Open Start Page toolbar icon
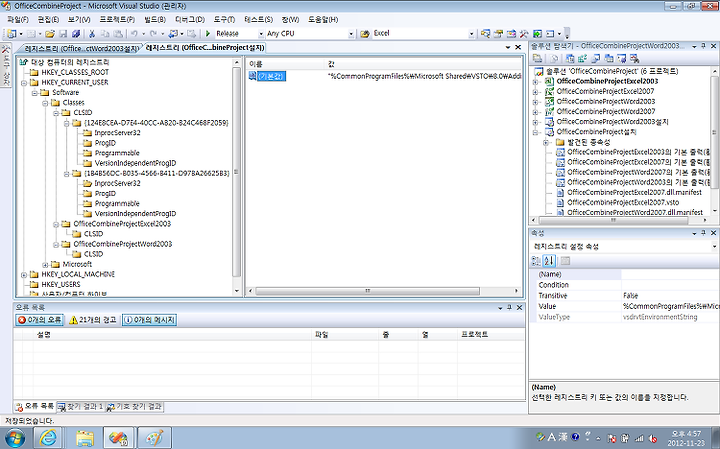Screen dimensions: 720x449 (537, 34)
